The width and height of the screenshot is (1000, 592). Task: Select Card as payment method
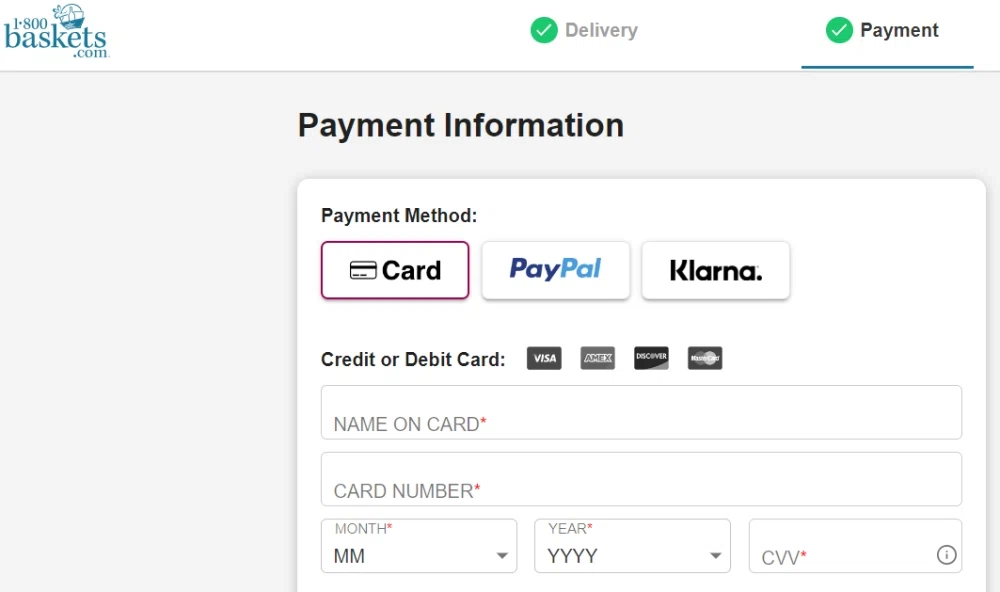394,270
